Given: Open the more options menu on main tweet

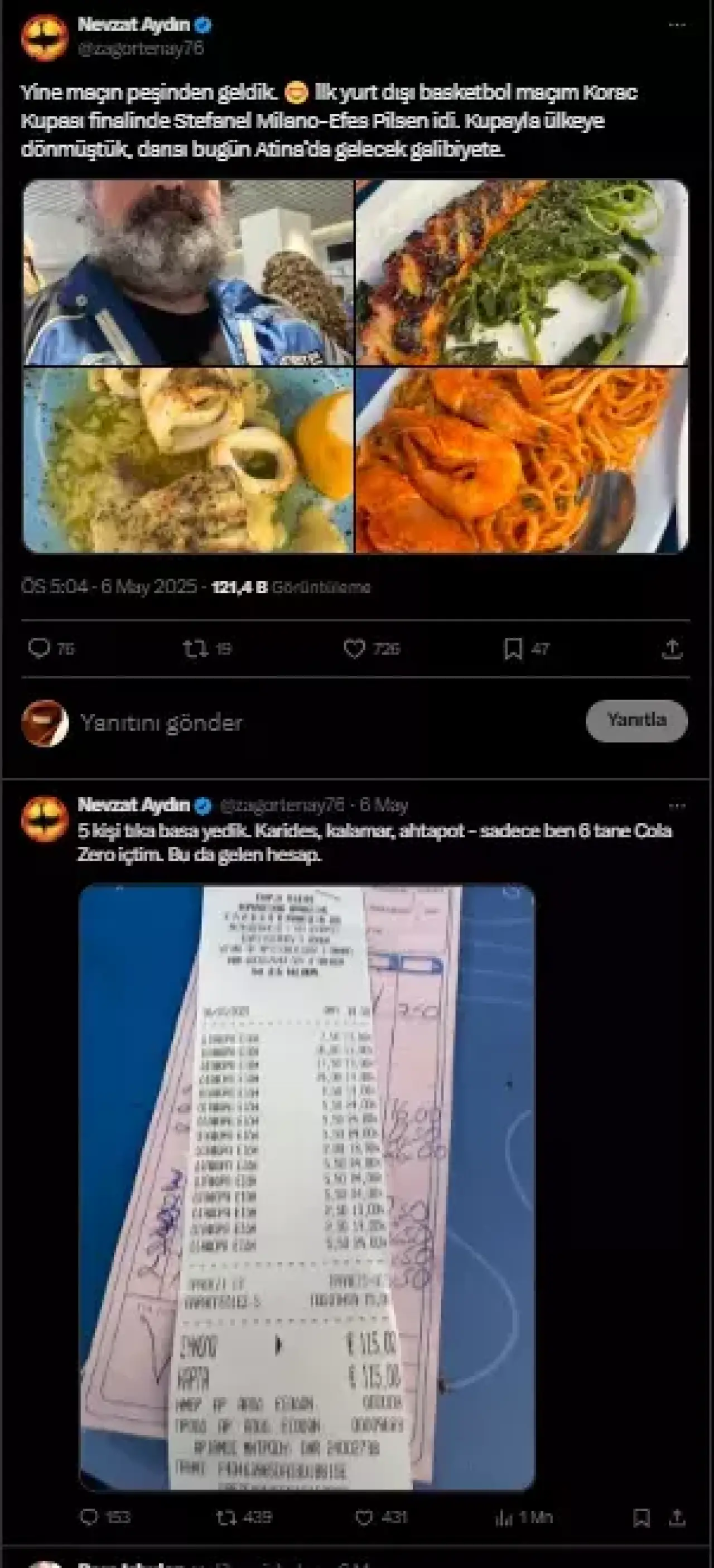Looking at the screenshot, I should coord(676,25).
